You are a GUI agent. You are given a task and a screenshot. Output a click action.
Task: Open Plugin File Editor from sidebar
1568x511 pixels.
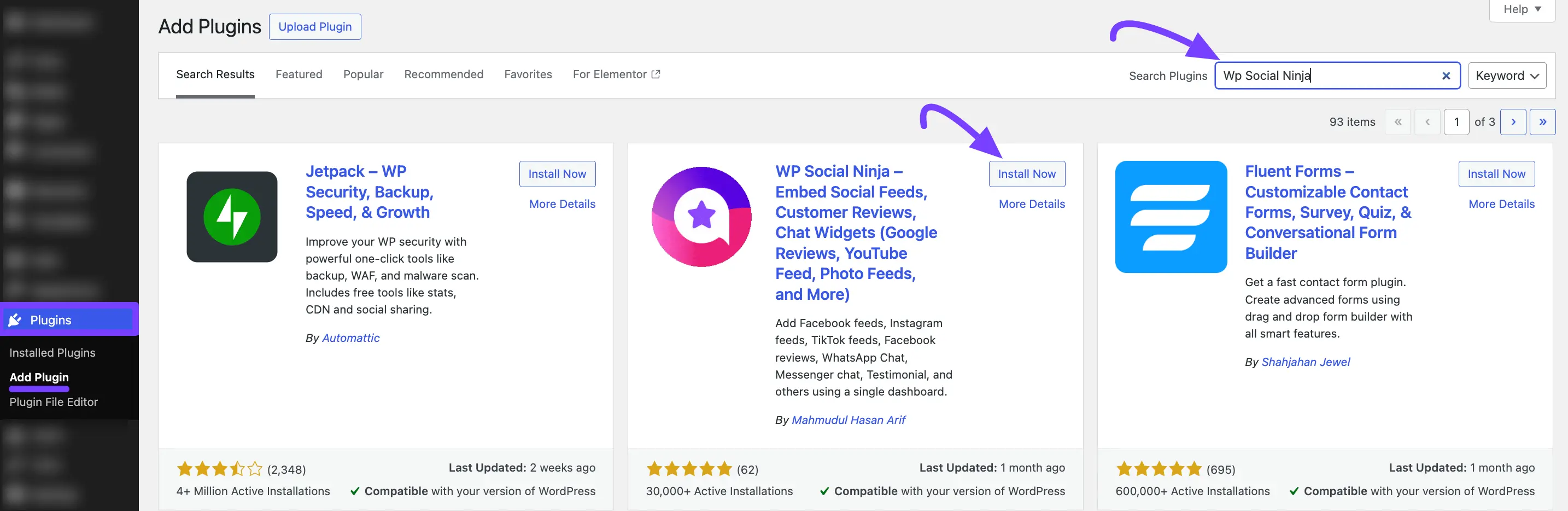click(x=54, y=402)
